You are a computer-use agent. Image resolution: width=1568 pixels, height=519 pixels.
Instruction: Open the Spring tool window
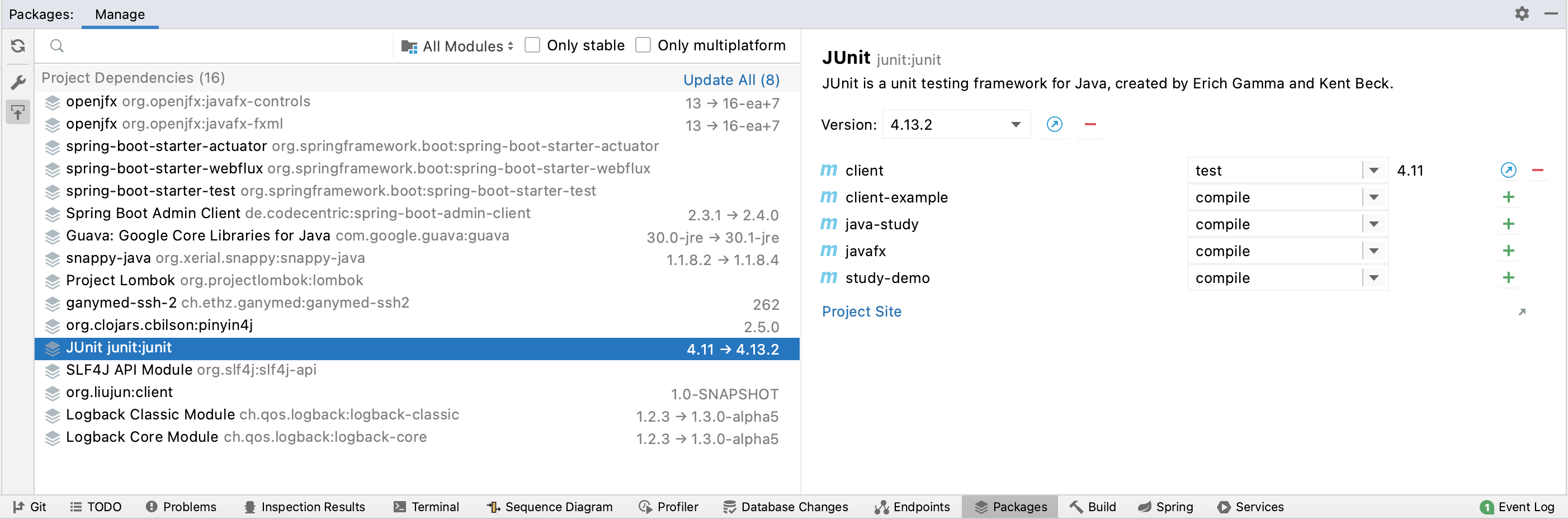(1165, 507)
